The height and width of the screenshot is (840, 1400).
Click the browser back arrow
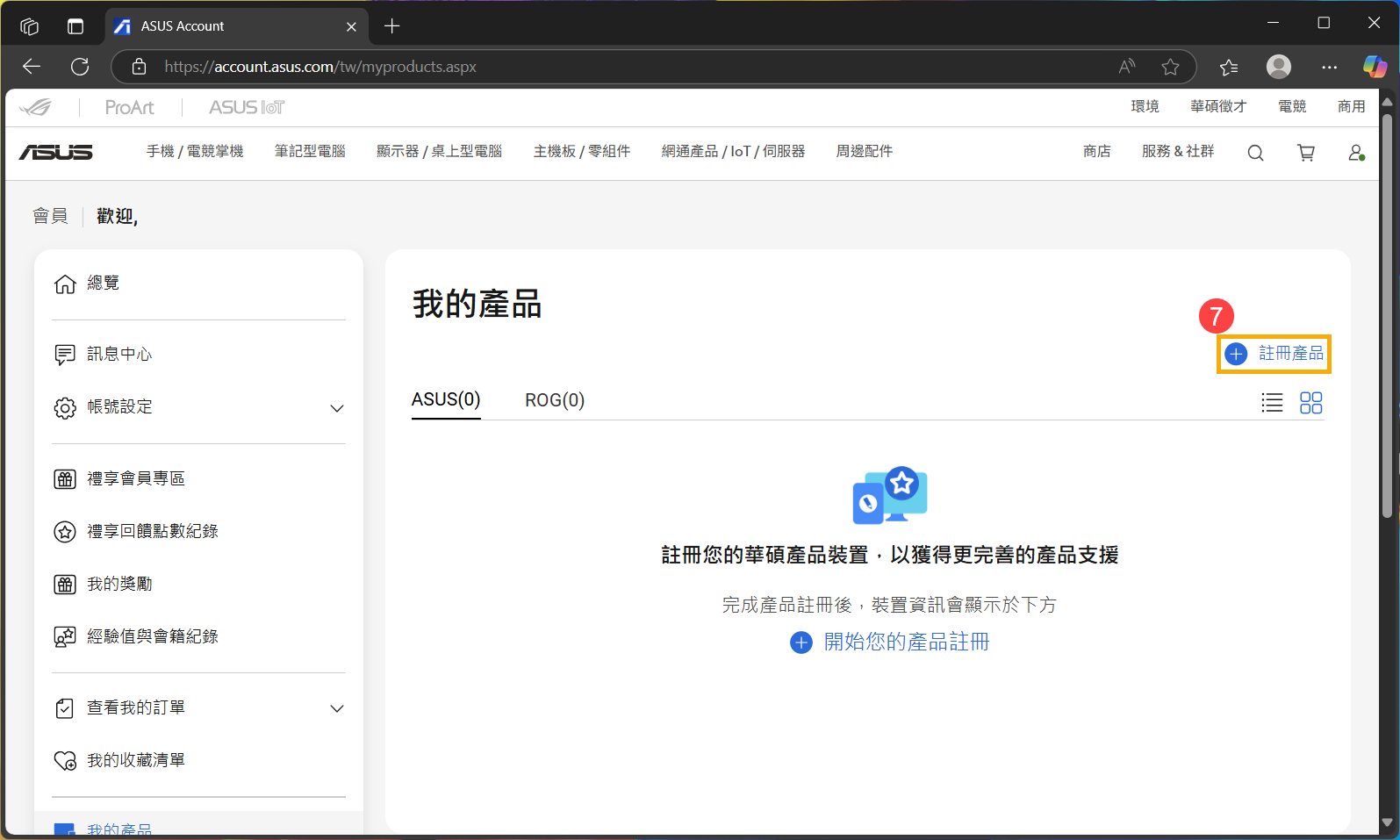pyautogui.click(x=32, y=67)
